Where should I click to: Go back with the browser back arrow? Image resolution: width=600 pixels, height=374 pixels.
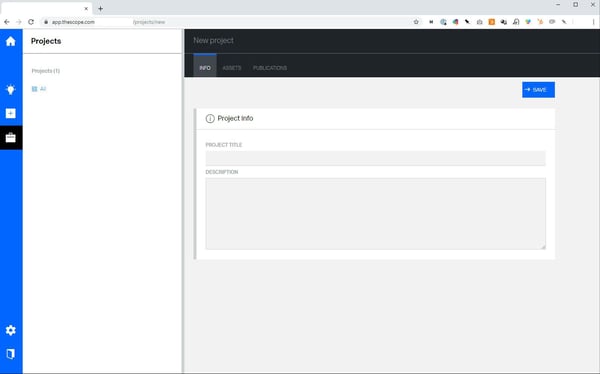pos(7,22)
